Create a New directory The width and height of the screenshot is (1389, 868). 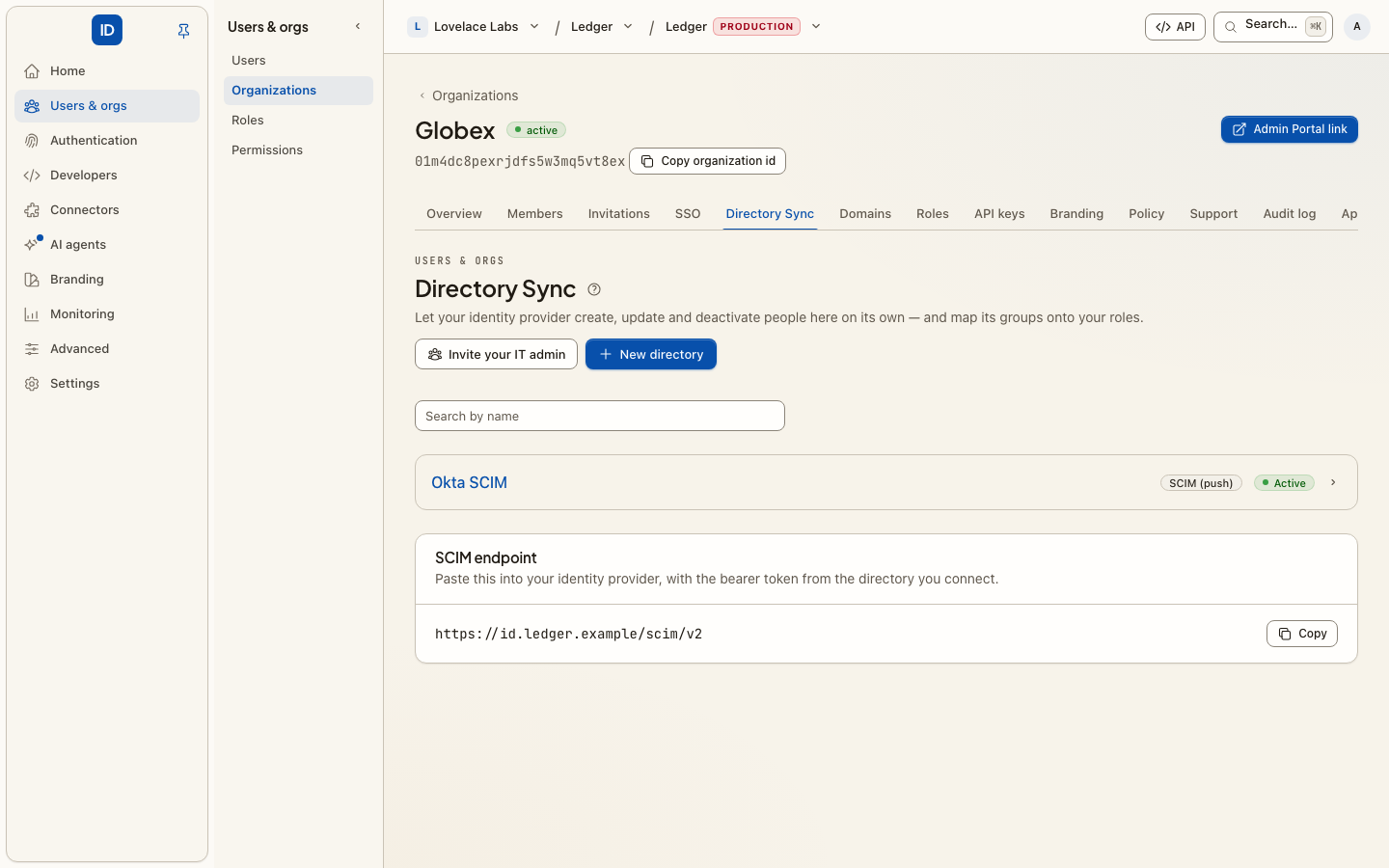[x=651, y=354]
